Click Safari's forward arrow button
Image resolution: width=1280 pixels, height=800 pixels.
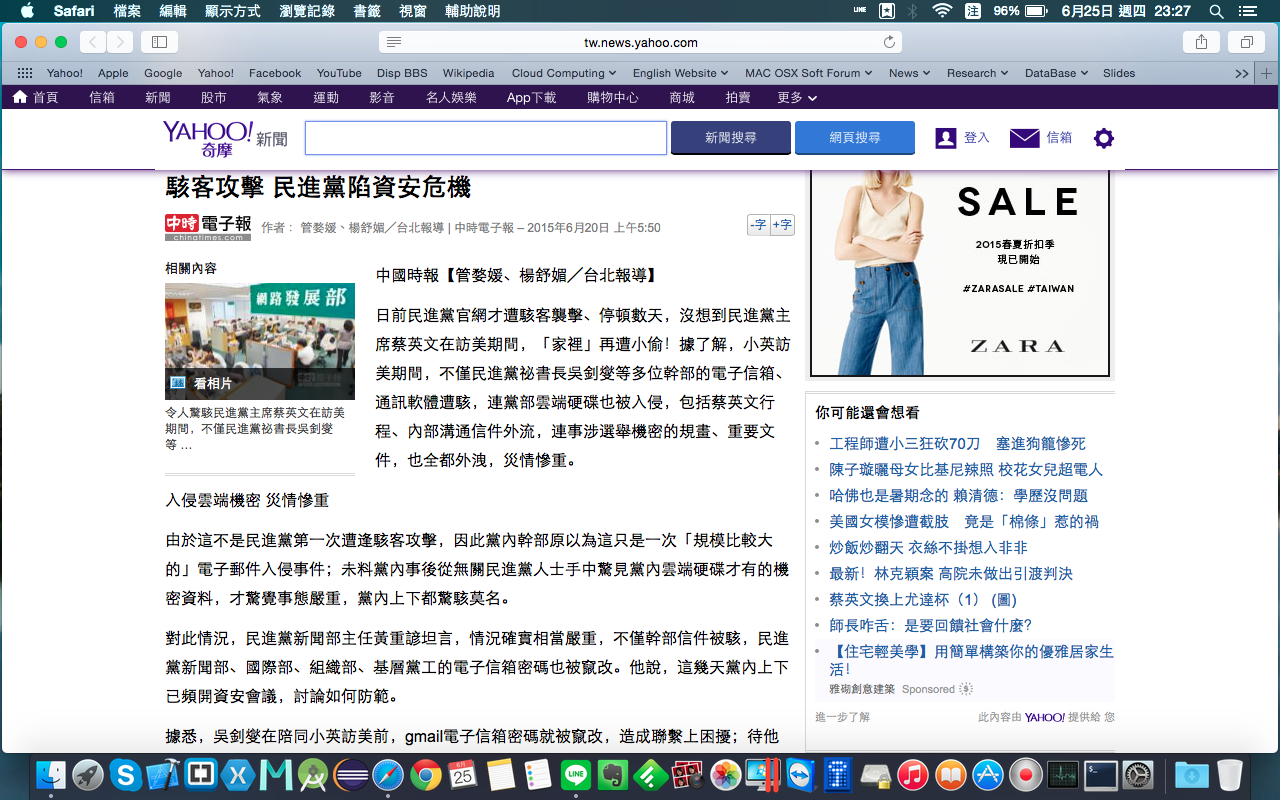tap(120, 42)
